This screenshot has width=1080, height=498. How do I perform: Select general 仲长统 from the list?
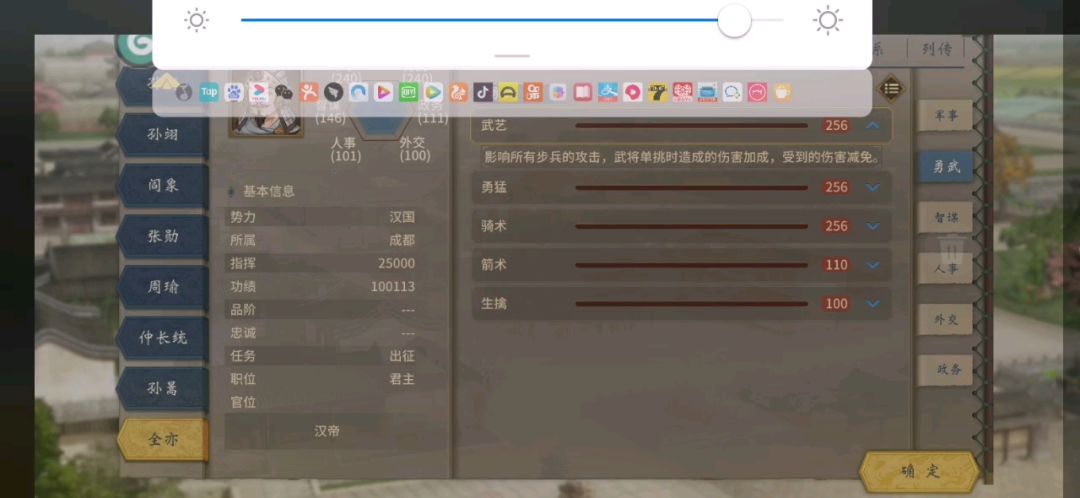[x=163, y=338]
